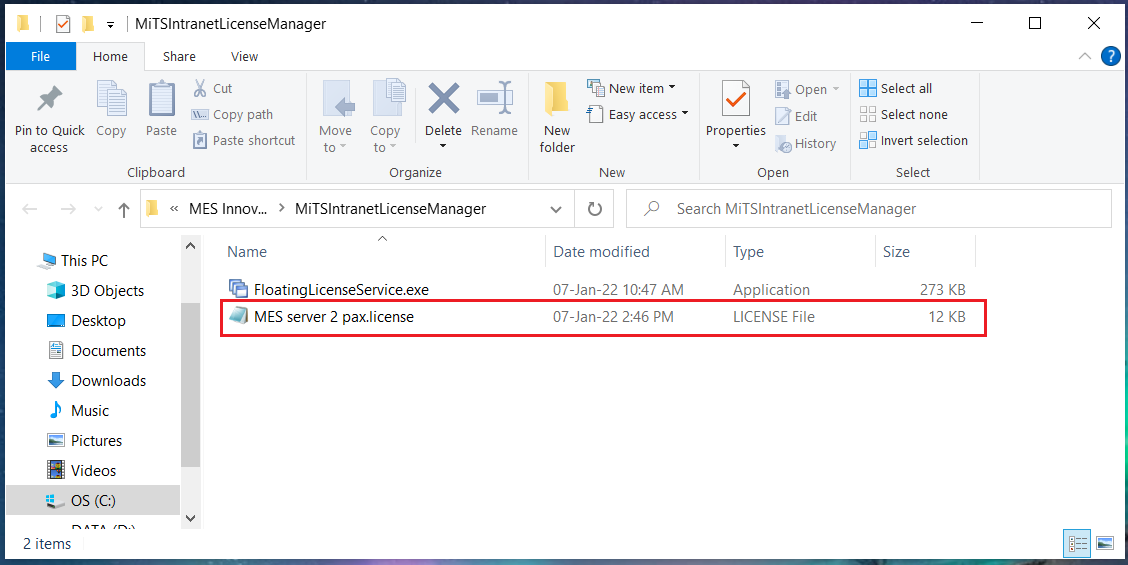Go Up one folder level
Image resolution: width=1128 pixels, height=565 pixels.
pyautogui.click(x=124, y=209)
